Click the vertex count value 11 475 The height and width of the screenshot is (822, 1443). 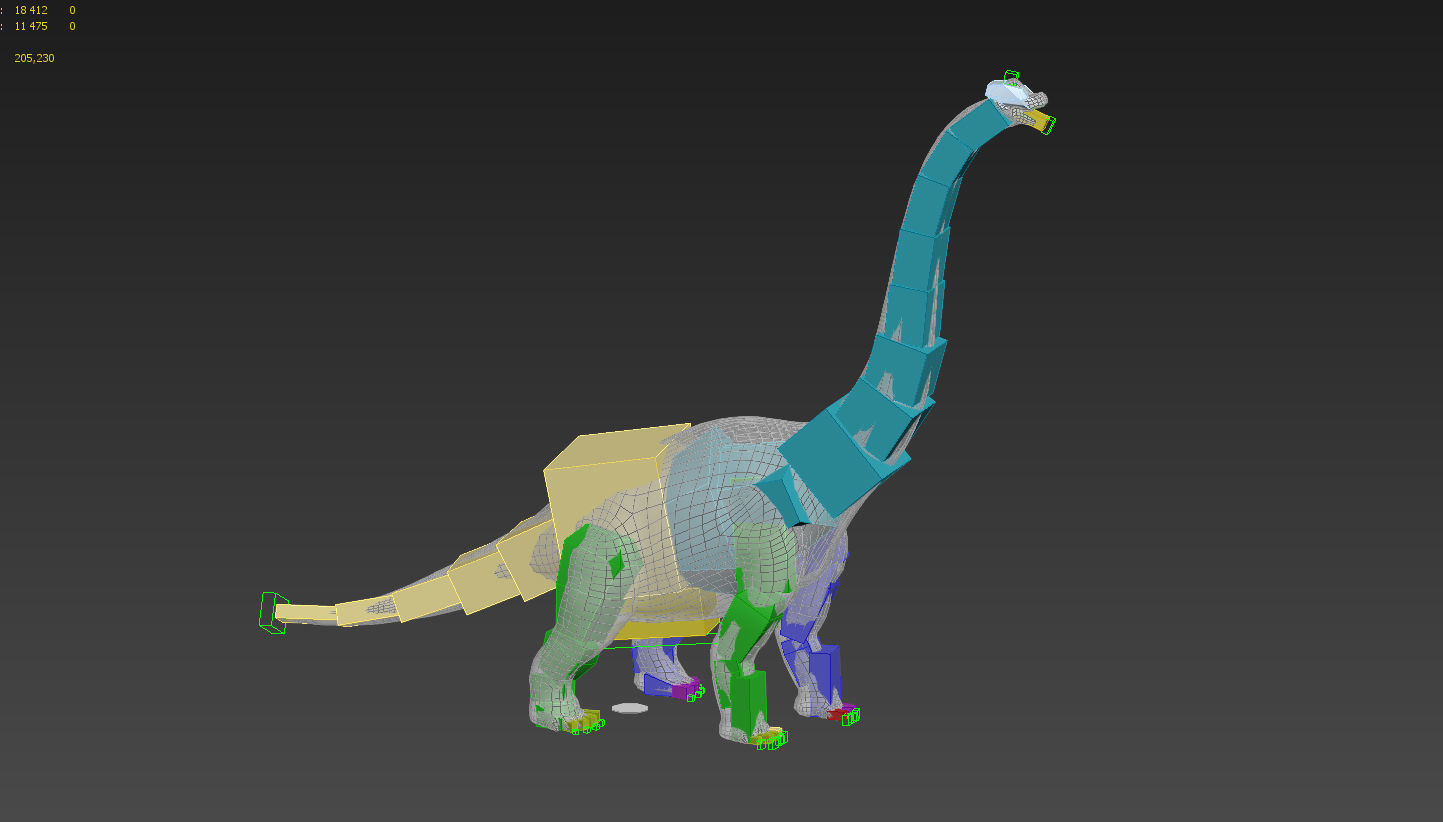click(31, 26)
